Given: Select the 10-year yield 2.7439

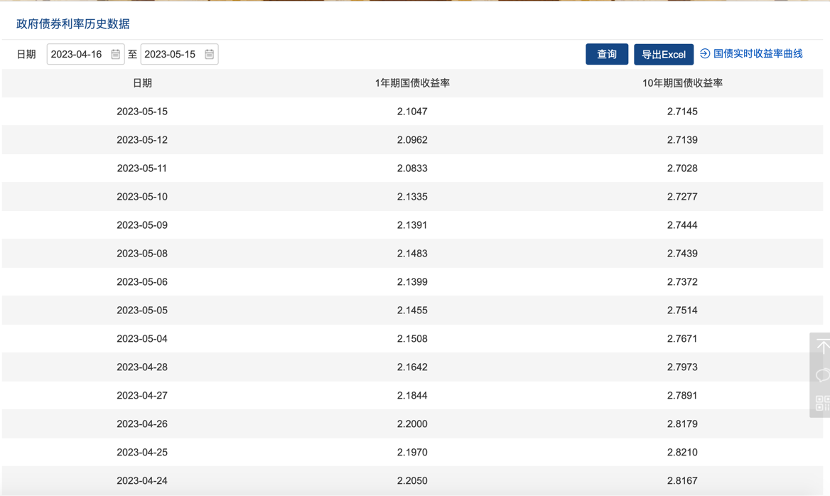Looking at the screenshot, I should 682,254.
